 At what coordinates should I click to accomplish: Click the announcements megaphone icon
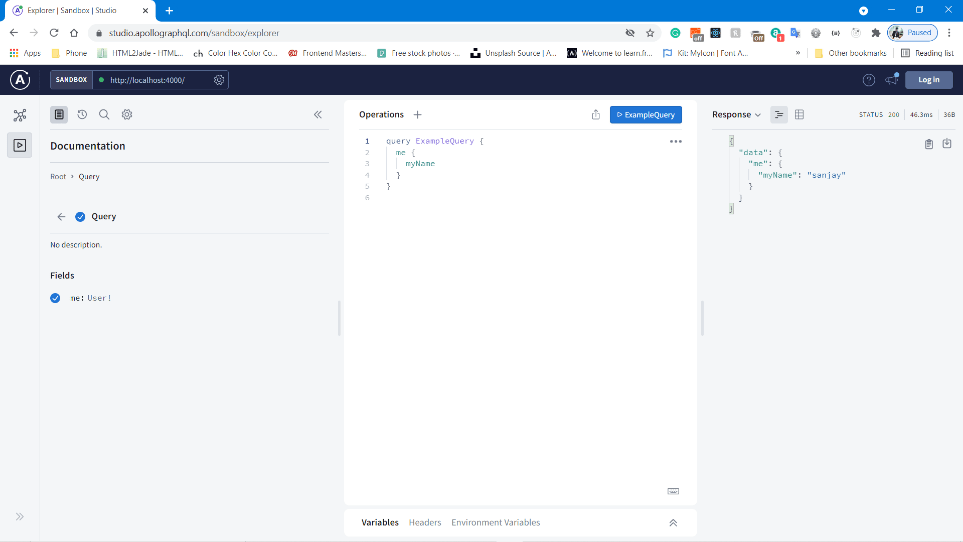891,80
